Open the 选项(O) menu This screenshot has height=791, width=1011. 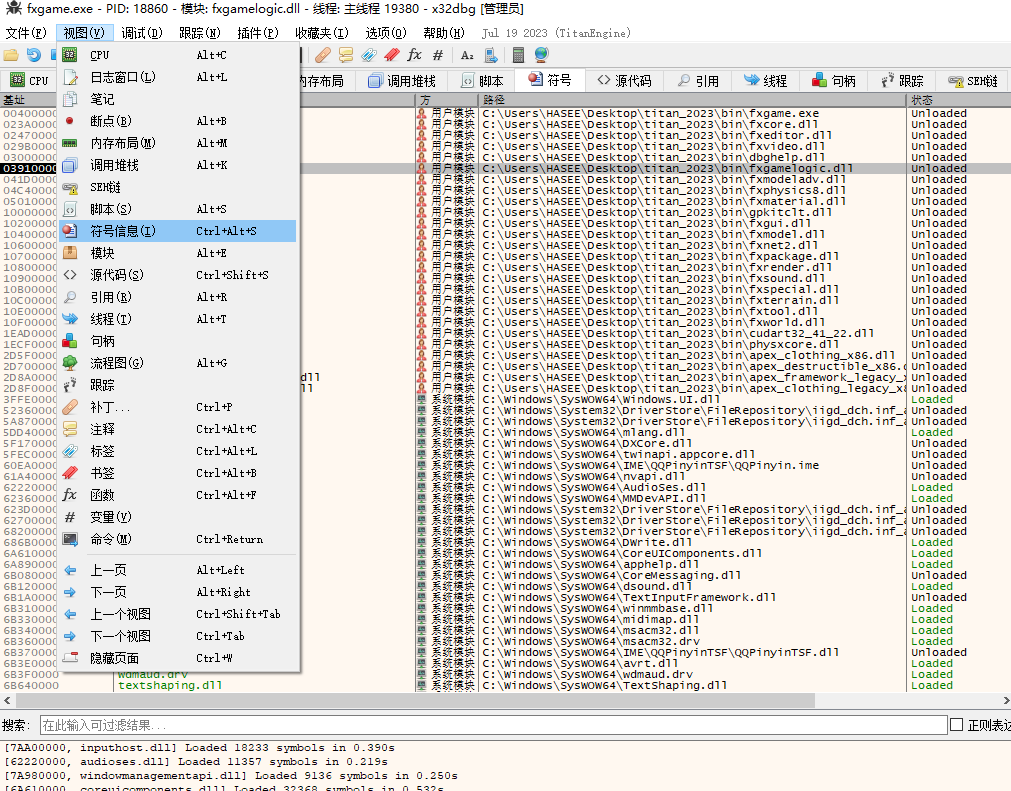(x=386, y=33)
